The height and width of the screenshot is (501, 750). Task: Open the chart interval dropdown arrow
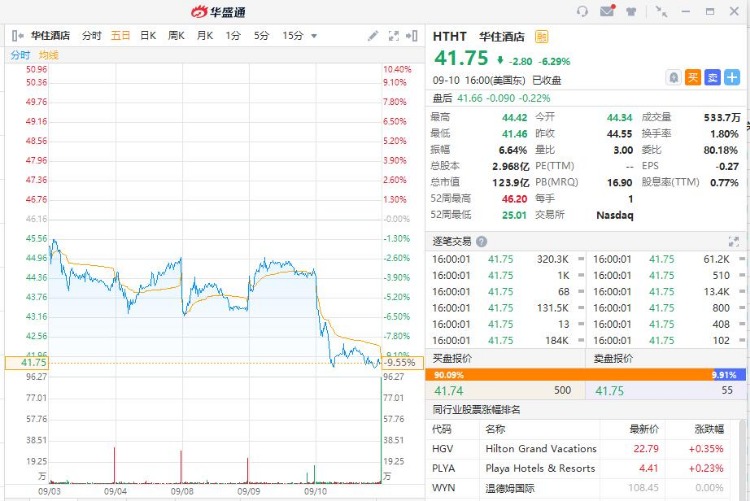314,36
